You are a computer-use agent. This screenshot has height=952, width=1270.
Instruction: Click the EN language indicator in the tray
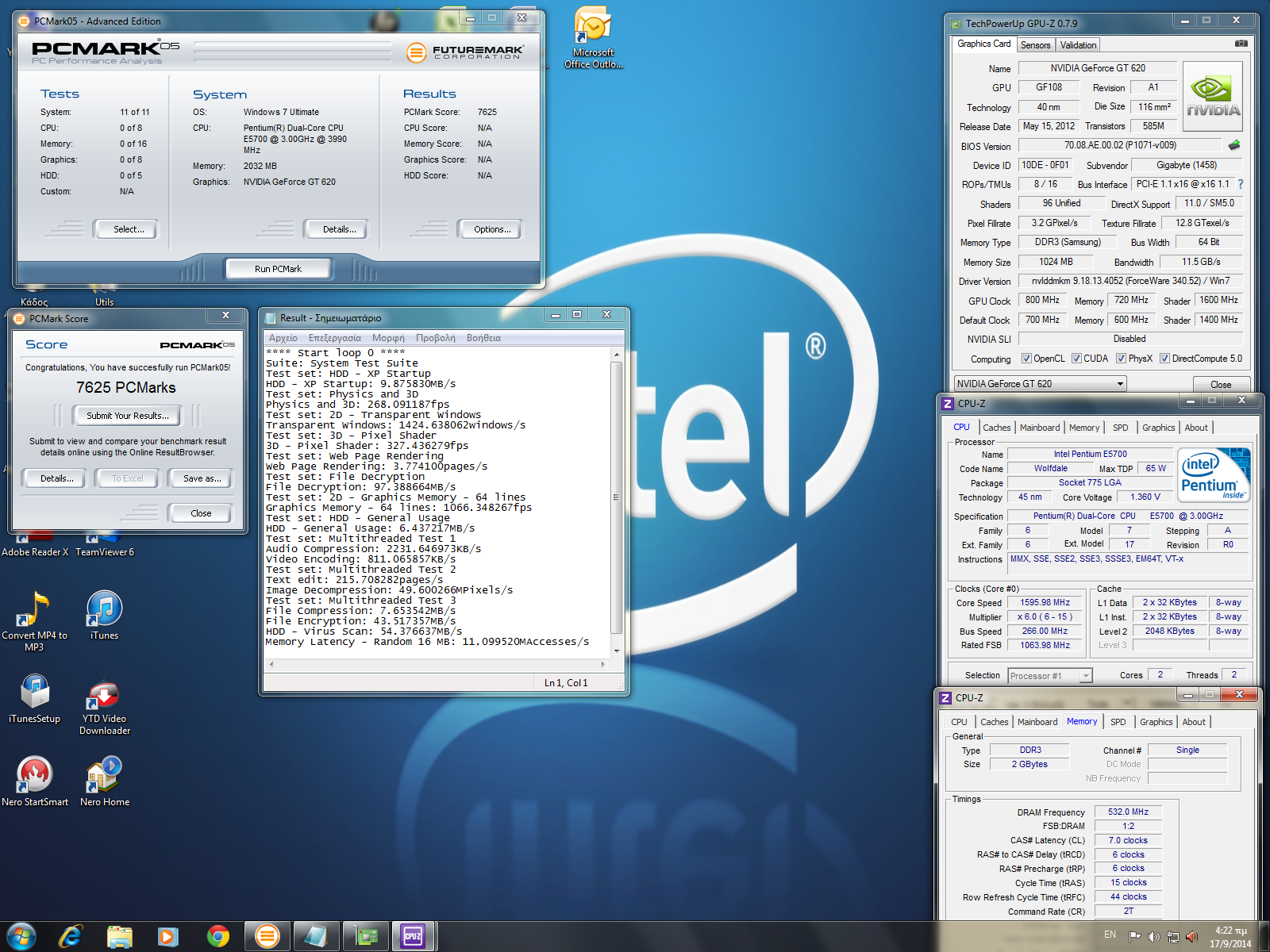tap(1110, 935)
